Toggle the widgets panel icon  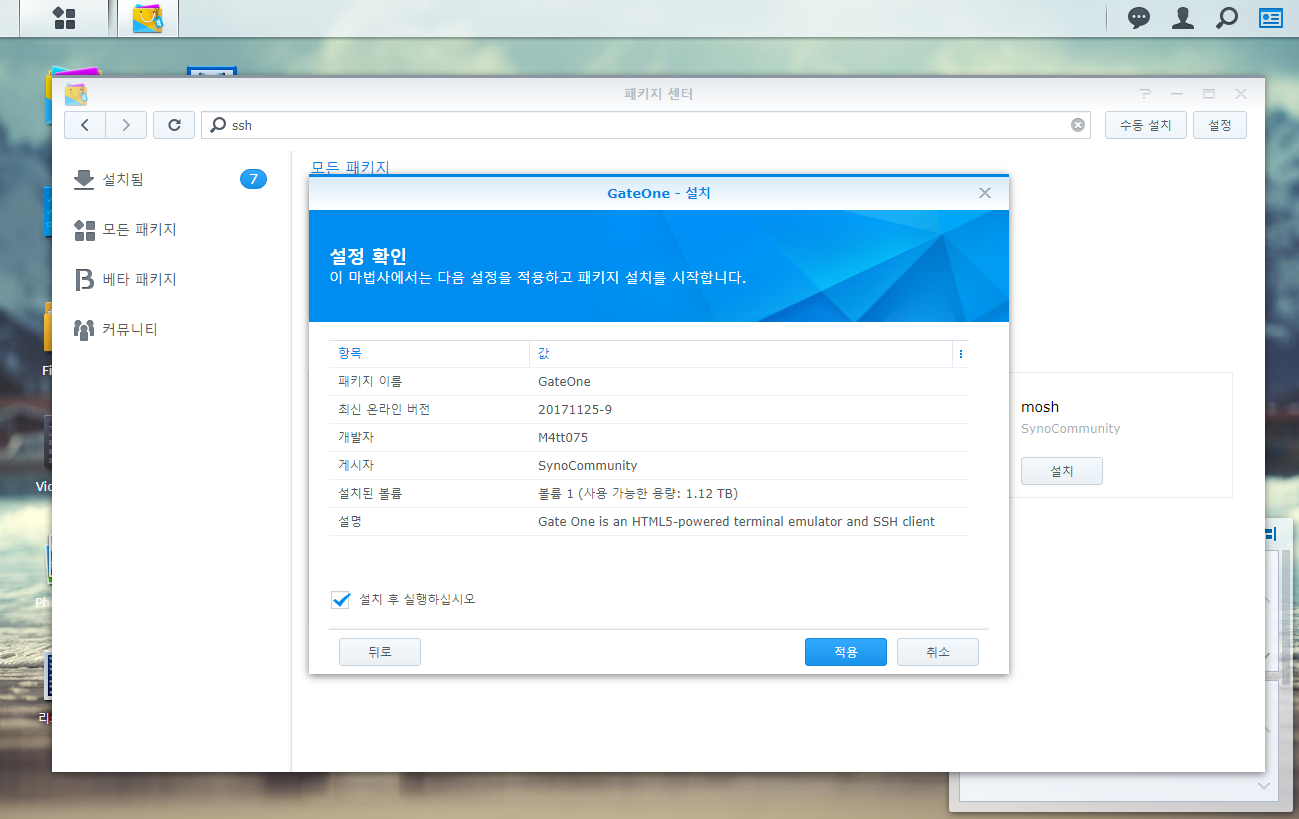pyautogui.click(x=1271, y=18)
